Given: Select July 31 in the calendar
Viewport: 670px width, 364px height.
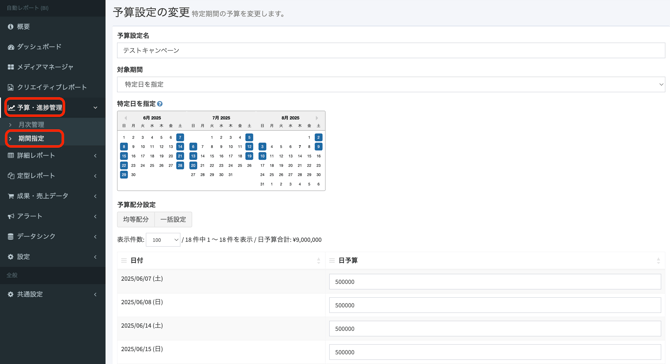Looking at the screenshot, I should (231, 175).
